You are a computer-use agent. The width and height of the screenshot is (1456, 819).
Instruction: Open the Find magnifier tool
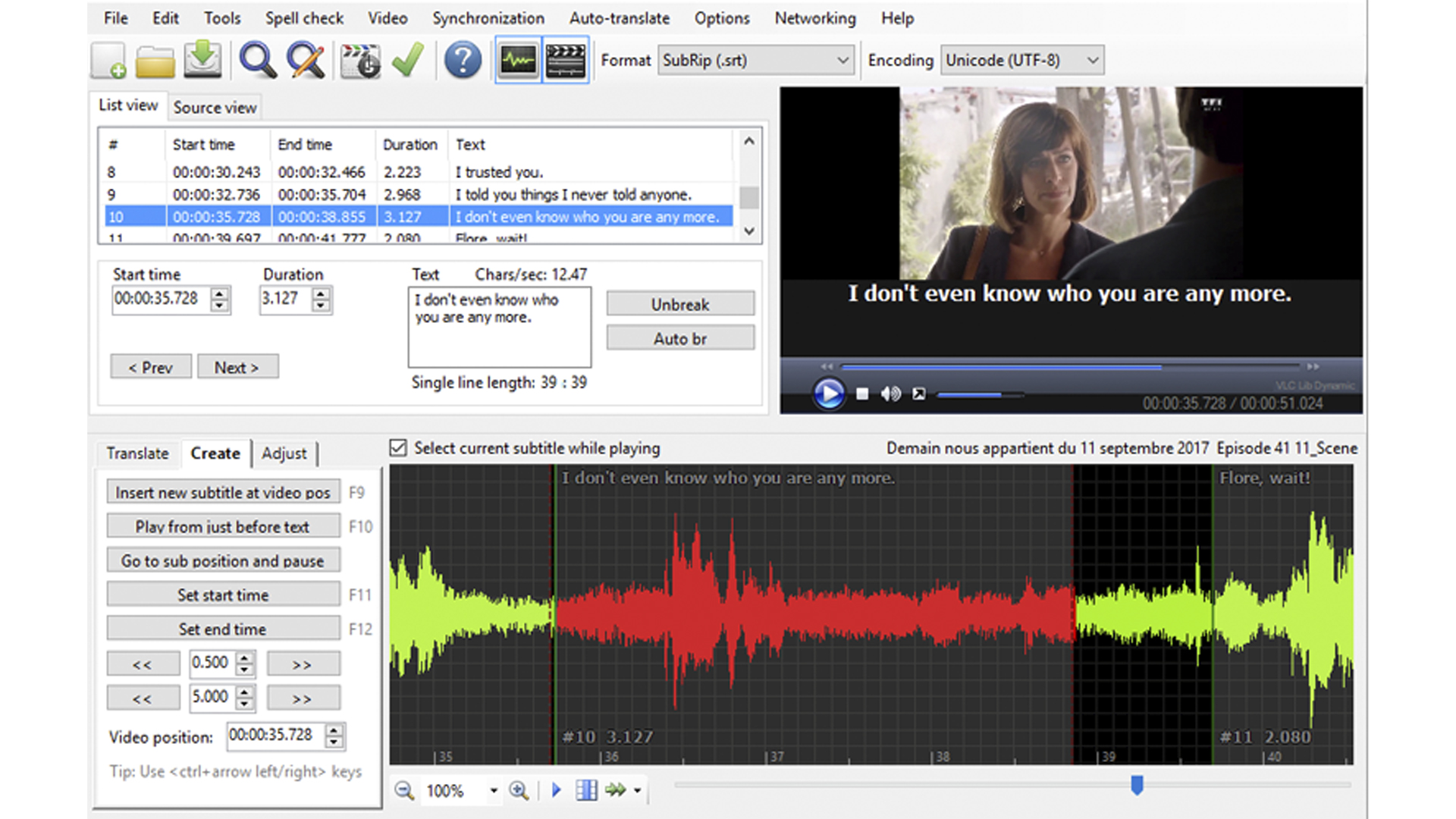tap(257, 61)
